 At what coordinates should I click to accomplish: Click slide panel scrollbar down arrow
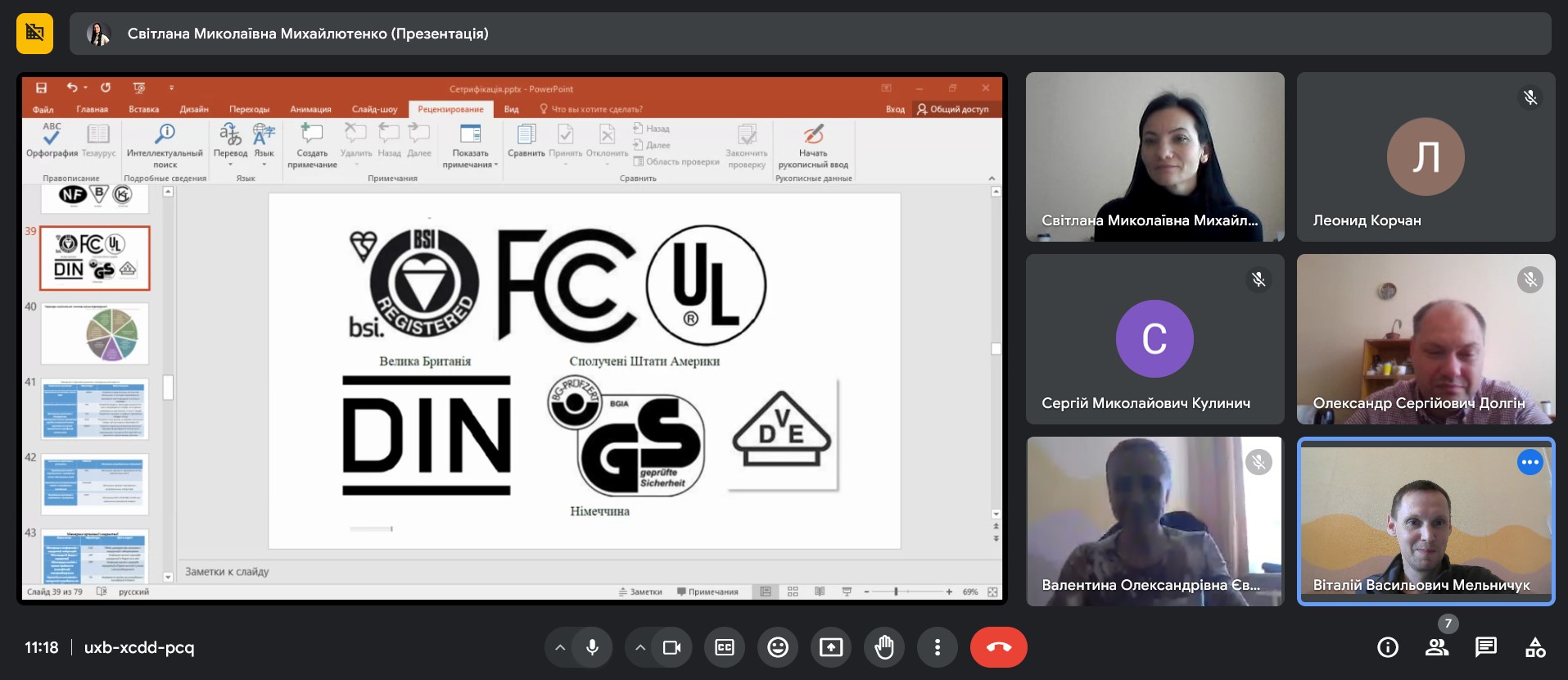pyautogui.click(x=168, y=577)
